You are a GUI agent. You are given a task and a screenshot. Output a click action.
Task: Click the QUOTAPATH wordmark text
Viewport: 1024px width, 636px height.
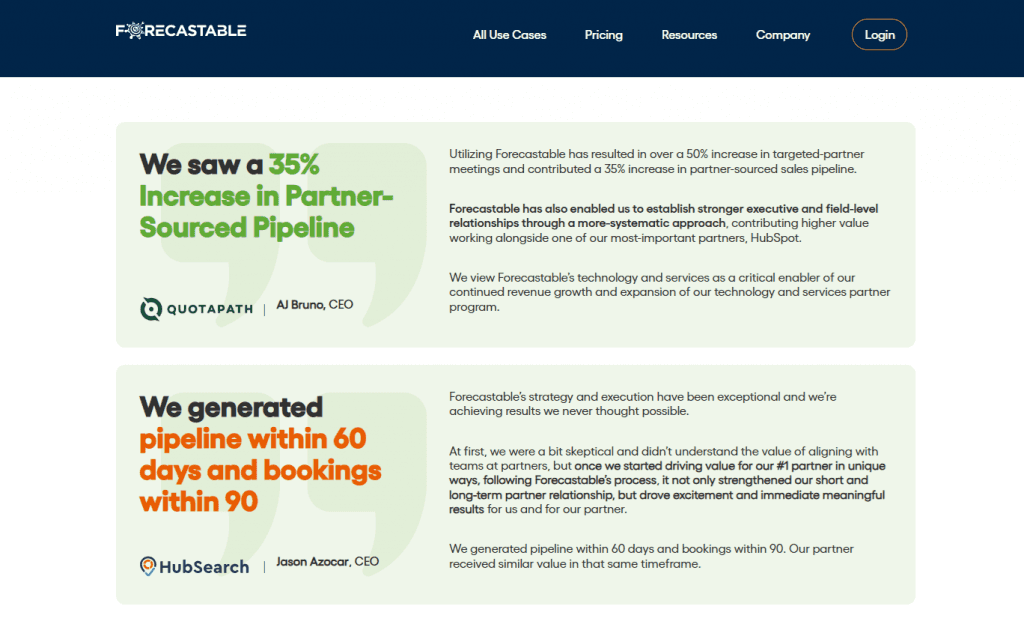click(212, 309)
